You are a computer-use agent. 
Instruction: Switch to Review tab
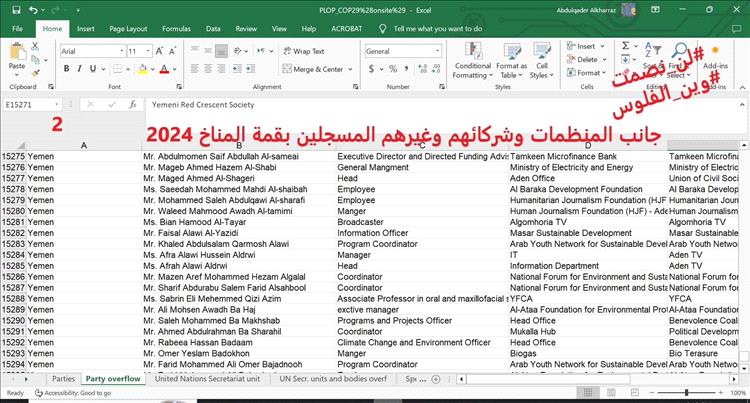point(246,29)
